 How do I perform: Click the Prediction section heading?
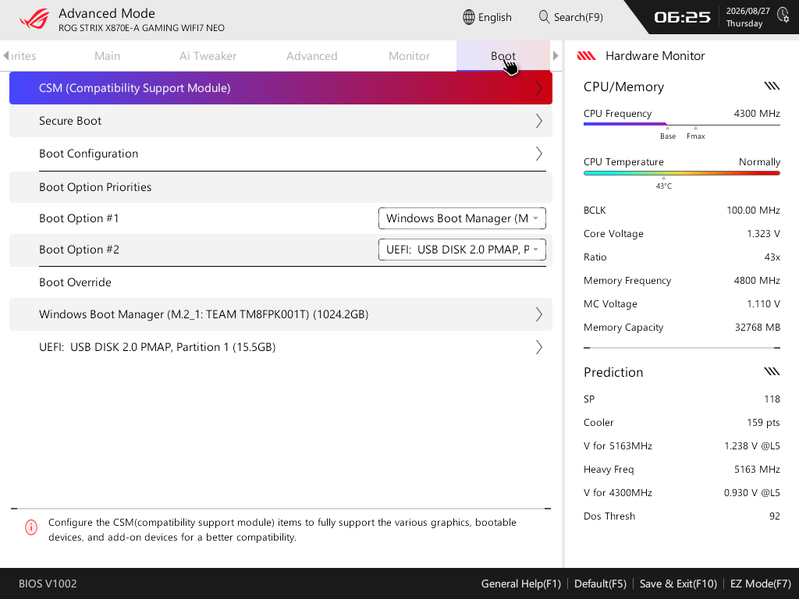pos(613,372)
